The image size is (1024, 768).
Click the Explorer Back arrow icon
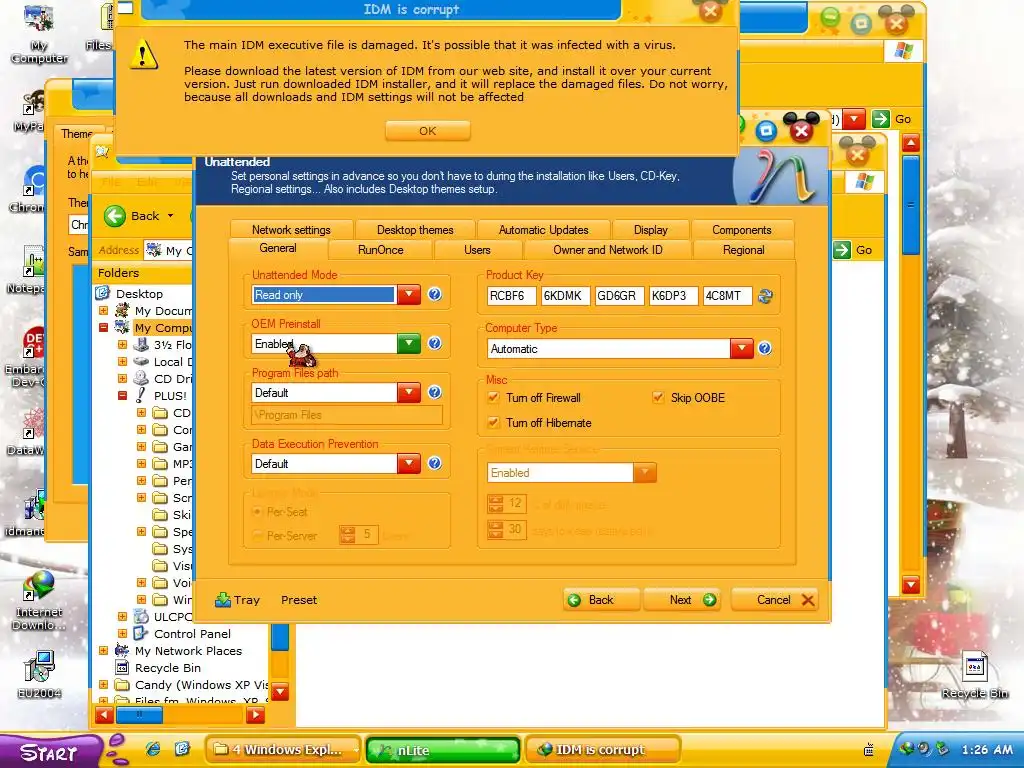pyautogui.click(x=115, y=216)
